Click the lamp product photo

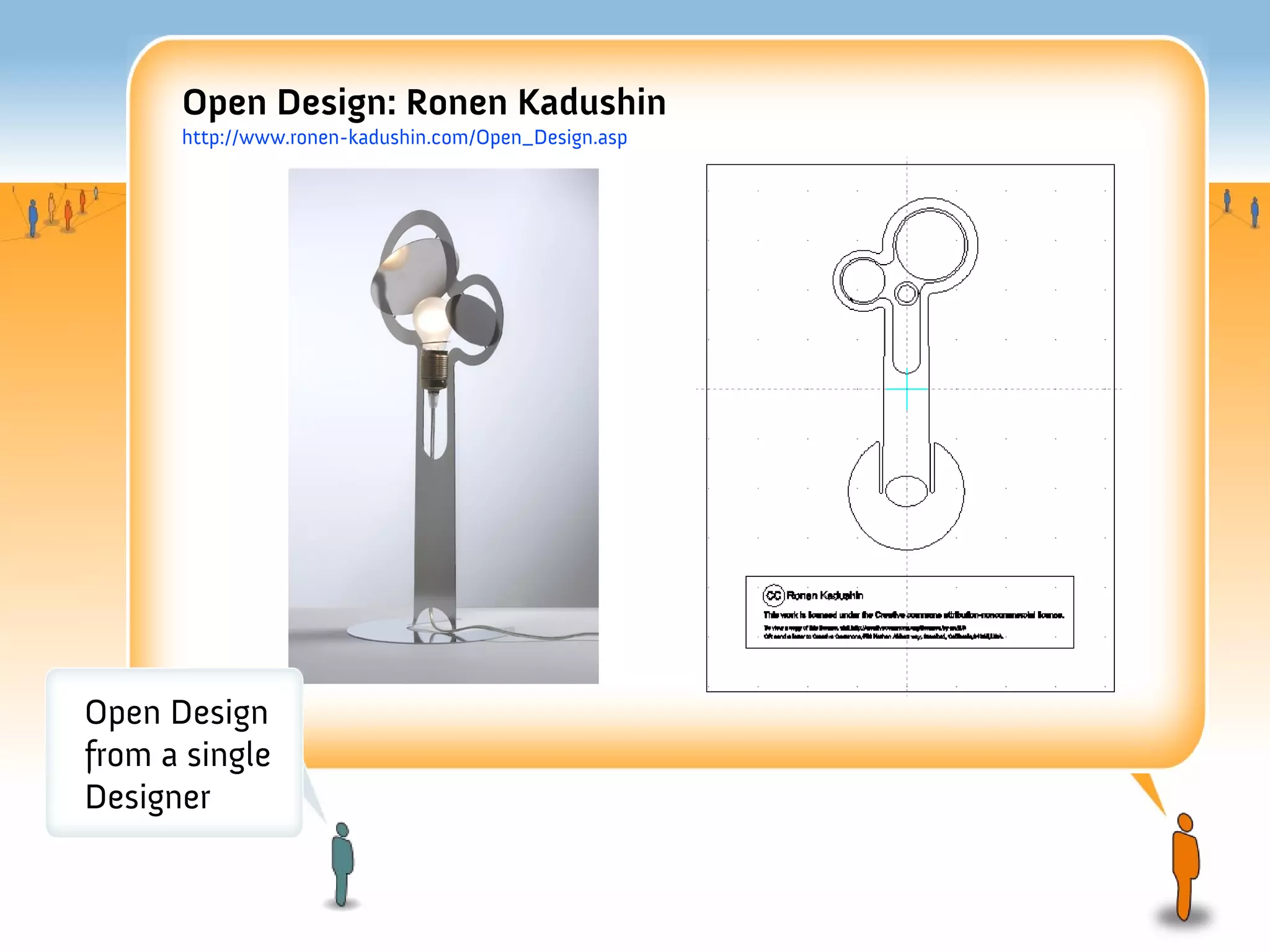click(443, 426)
